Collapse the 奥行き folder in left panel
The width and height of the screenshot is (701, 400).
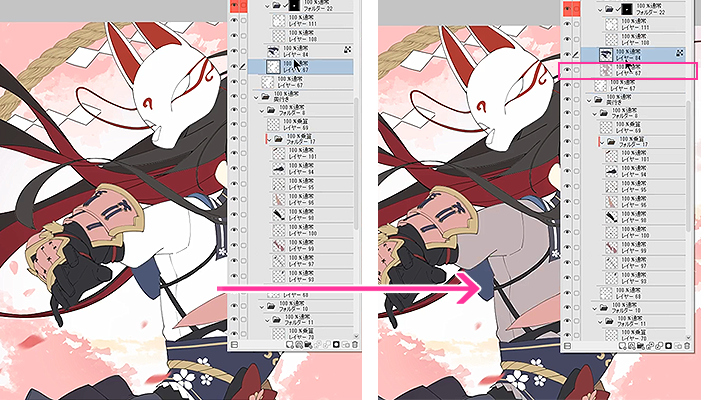click(256, 97)
